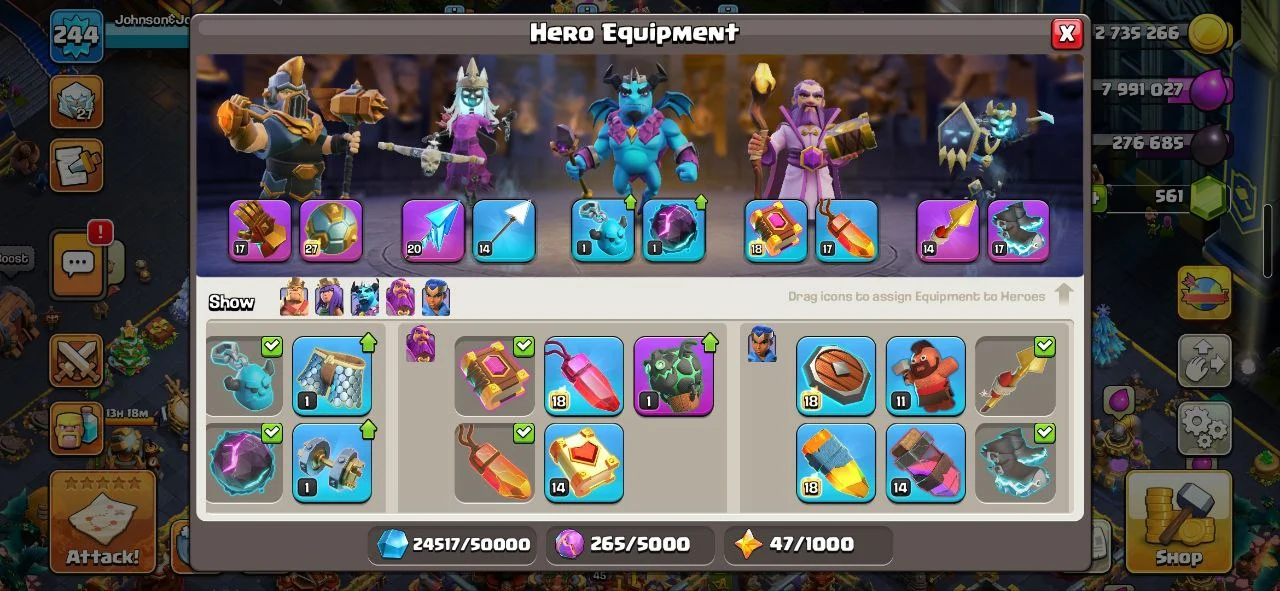Screen dimensions: 1280x591
Task: Pick the Seeking Shield level 18 equipment
Action: [836, 376]
